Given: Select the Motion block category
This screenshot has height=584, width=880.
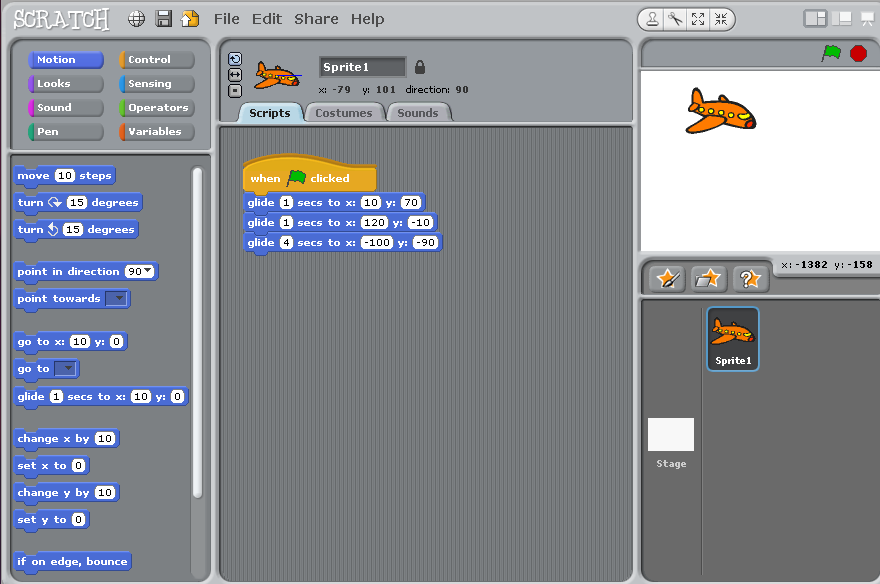Looking at the screenshot, I should [x=66, y=59].
